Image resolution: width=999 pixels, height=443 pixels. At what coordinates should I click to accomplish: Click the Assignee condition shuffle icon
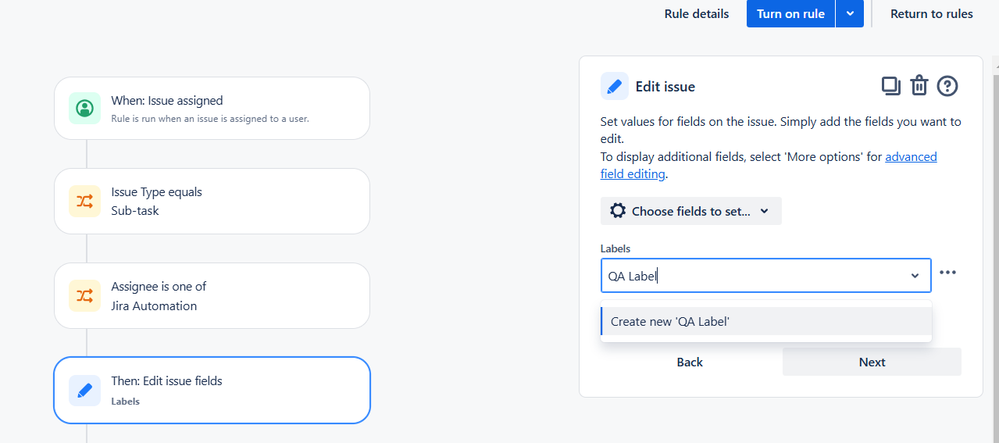tap(84, 296)
